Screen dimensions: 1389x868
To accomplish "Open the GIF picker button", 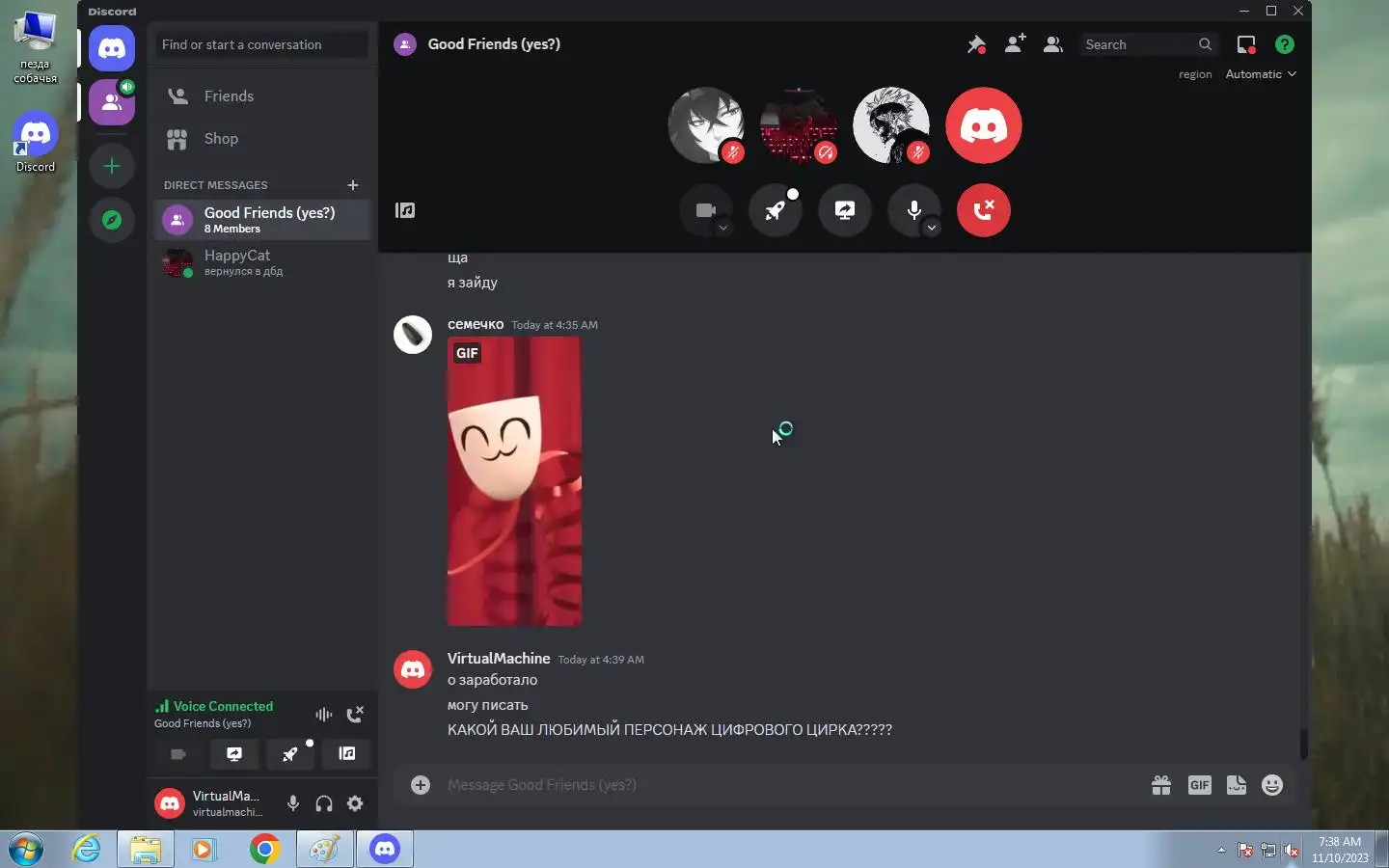I will 1200,785.
